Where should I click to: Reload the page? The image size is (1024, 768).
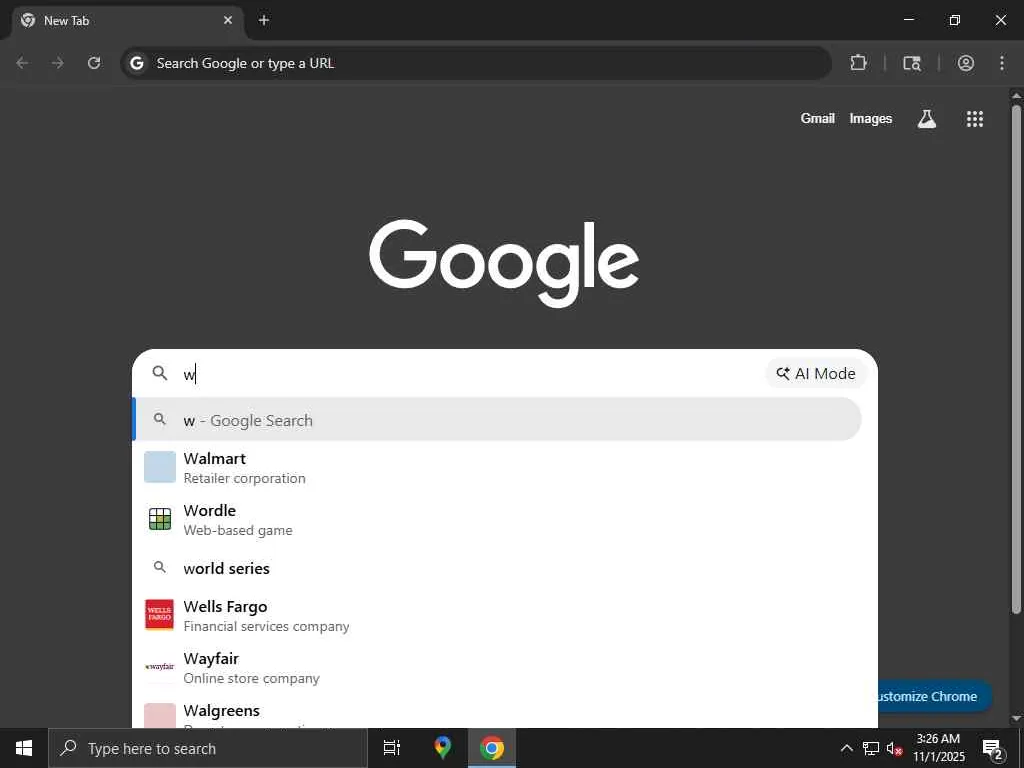point(94,63)
